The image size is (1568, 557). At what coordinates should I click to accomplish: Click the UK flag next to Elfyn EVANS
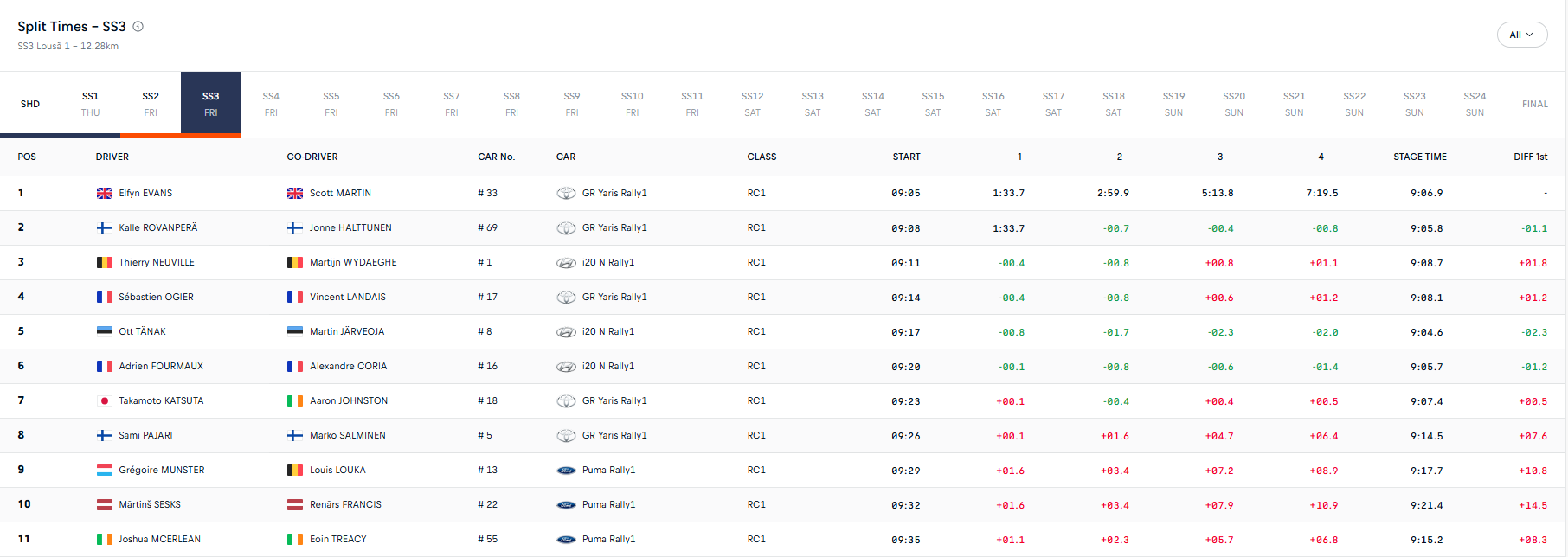pyautogui.click(x=105, y=193)
